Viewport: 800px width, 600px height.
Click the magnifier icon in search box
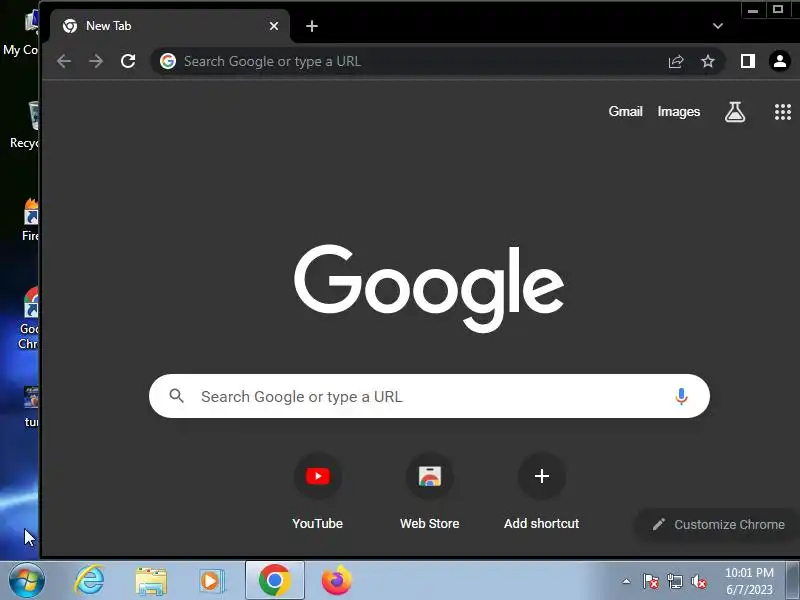(x=177, y=396)
